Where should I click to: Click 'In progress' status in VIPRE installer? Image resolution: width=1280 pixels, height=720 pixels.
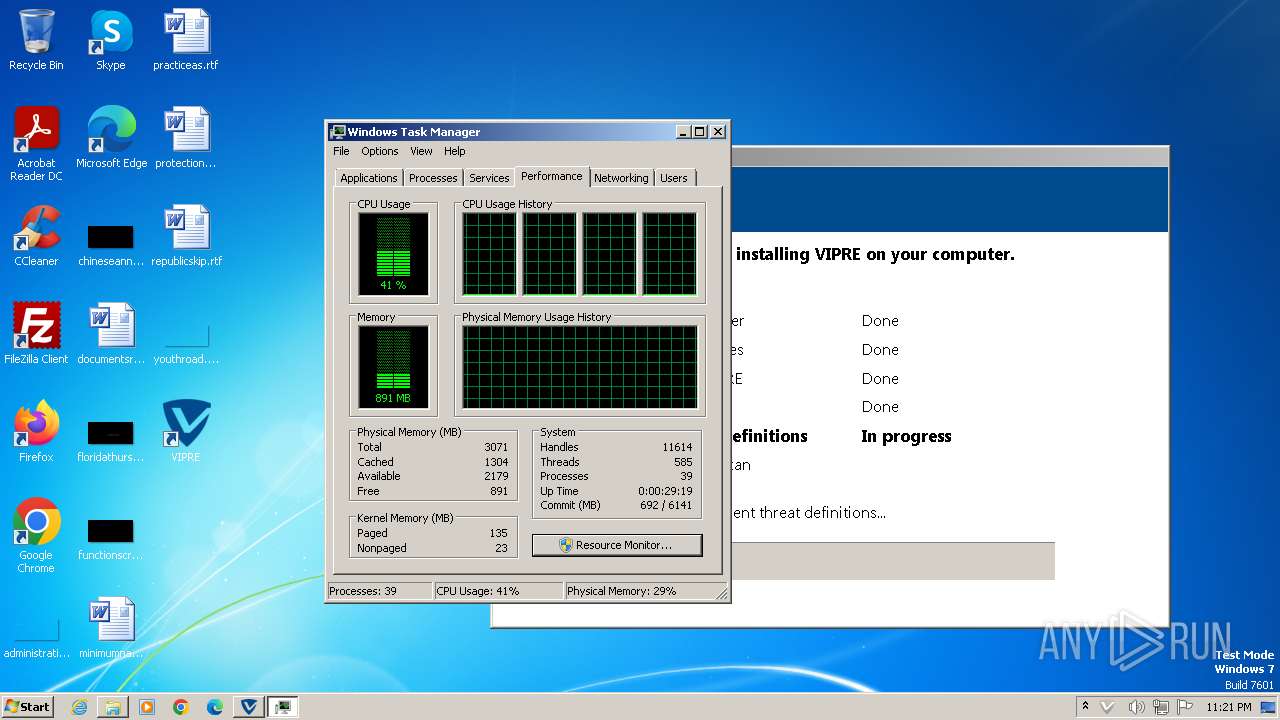coord(906,436)
